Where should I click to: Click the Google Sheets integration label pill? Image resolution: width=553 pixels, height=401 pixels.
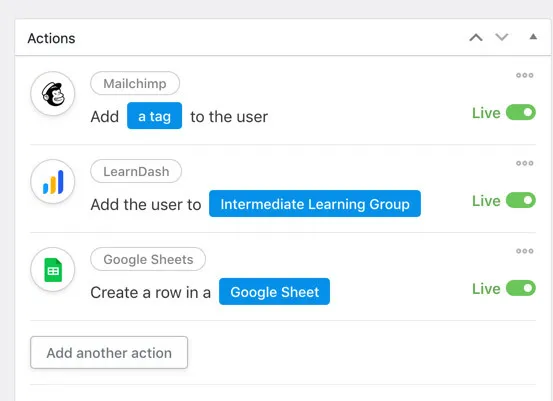(x=148, y=259)
